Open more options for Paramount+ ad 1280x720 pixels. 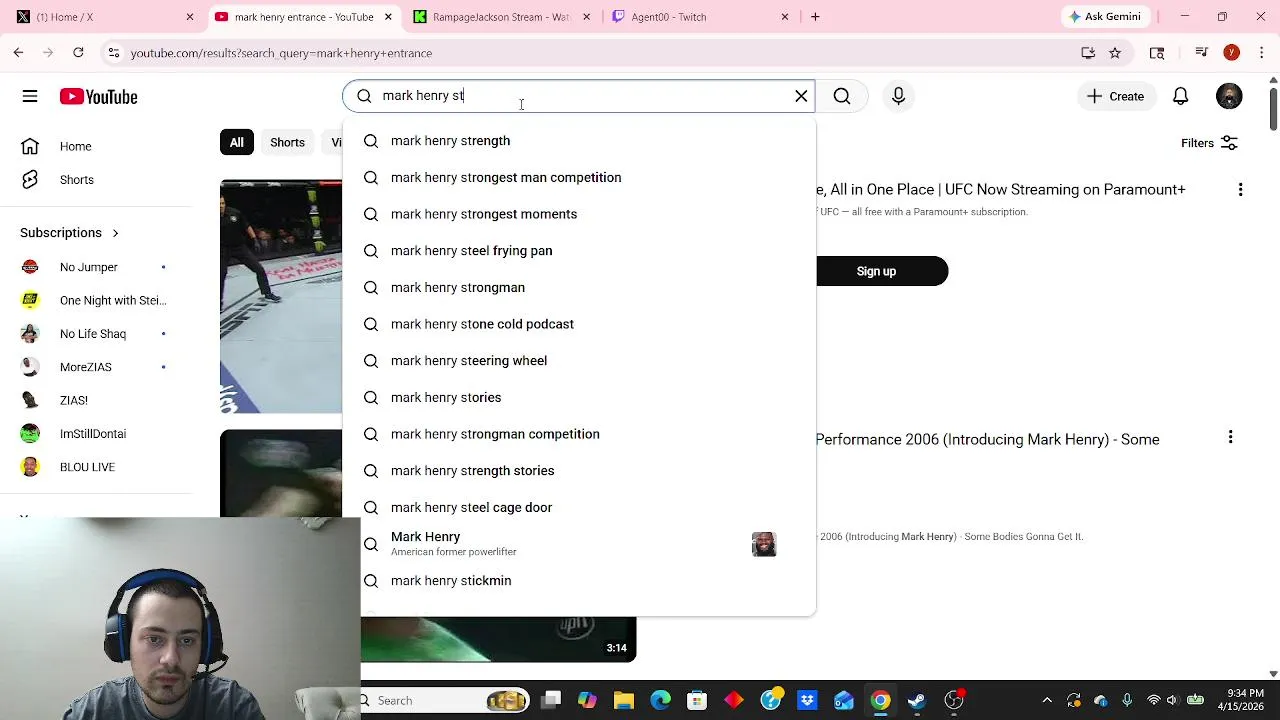tap(1240, 190)
